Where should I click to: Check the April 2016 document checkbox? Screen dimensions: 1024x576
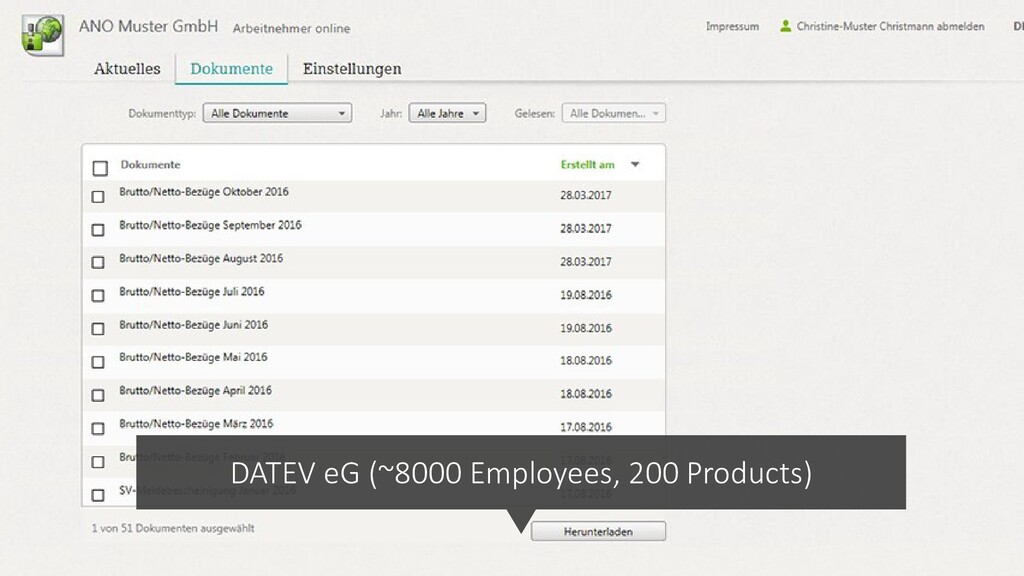click(98, 395)
